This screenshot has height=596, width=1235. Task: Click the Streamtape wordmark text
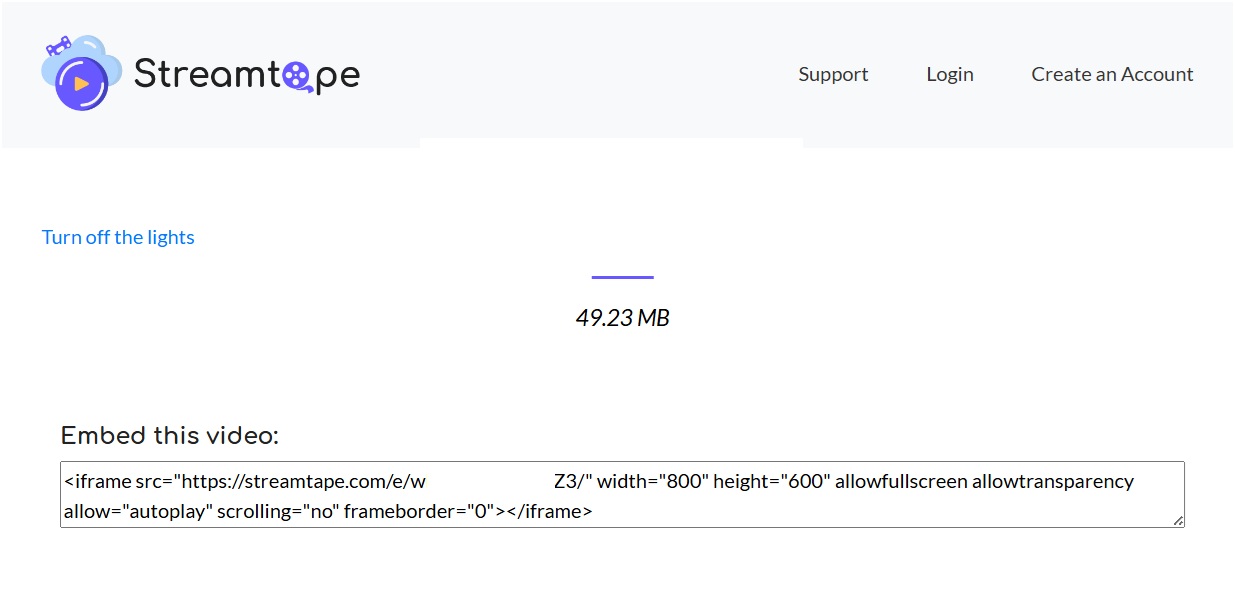(246, 74)
